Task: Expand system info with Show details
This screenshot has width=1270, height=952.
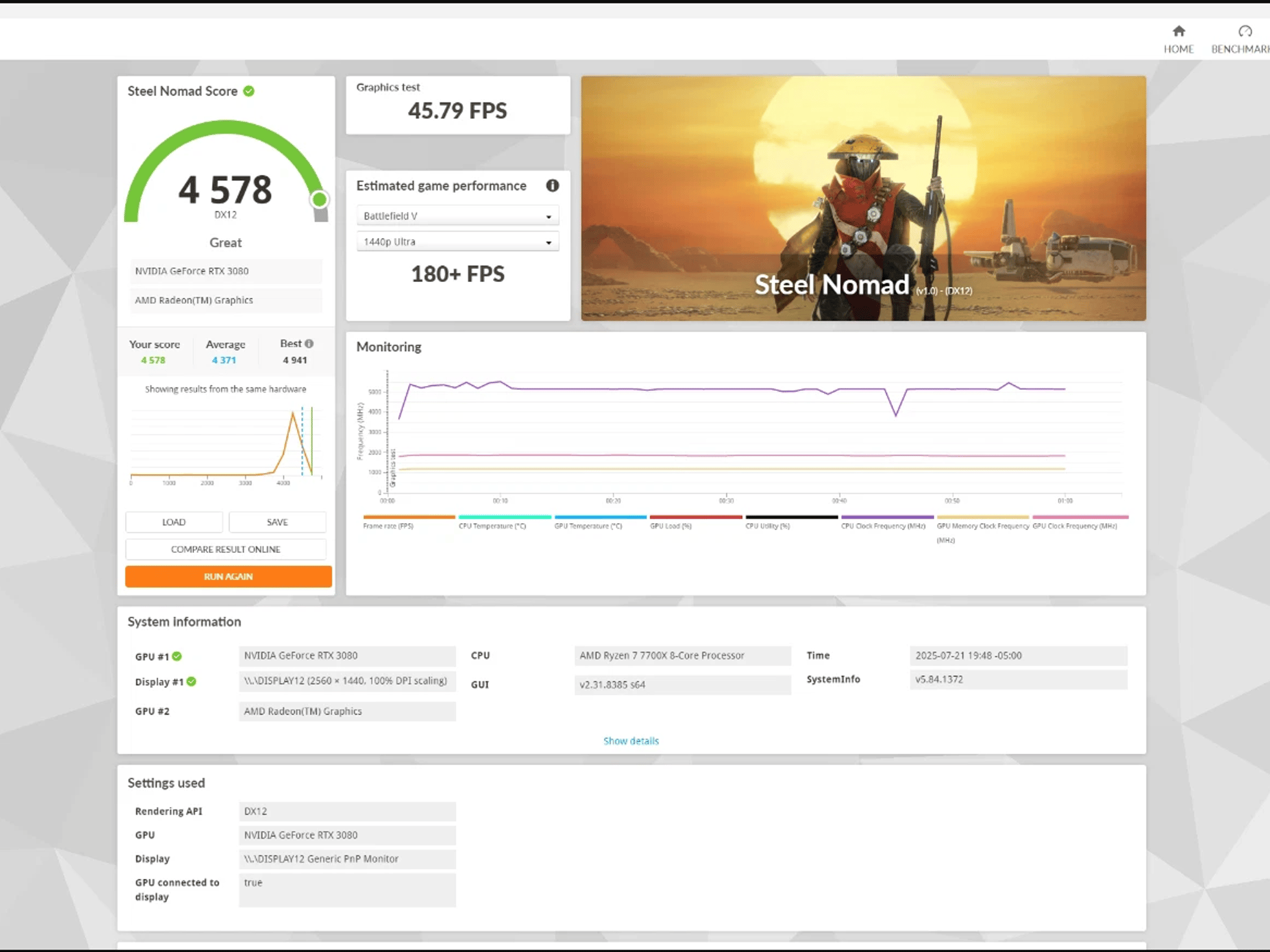Action: (x=631, y=741)
